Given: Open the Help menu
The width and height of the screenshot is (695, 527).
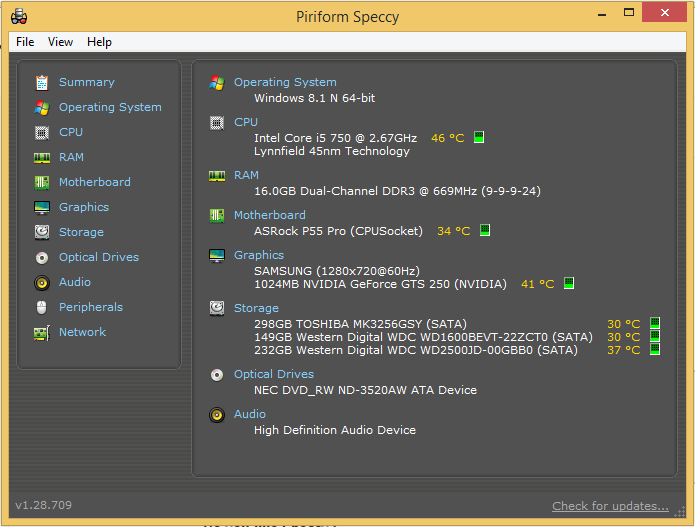Looking at the screenshot, I should click(99, 42).
